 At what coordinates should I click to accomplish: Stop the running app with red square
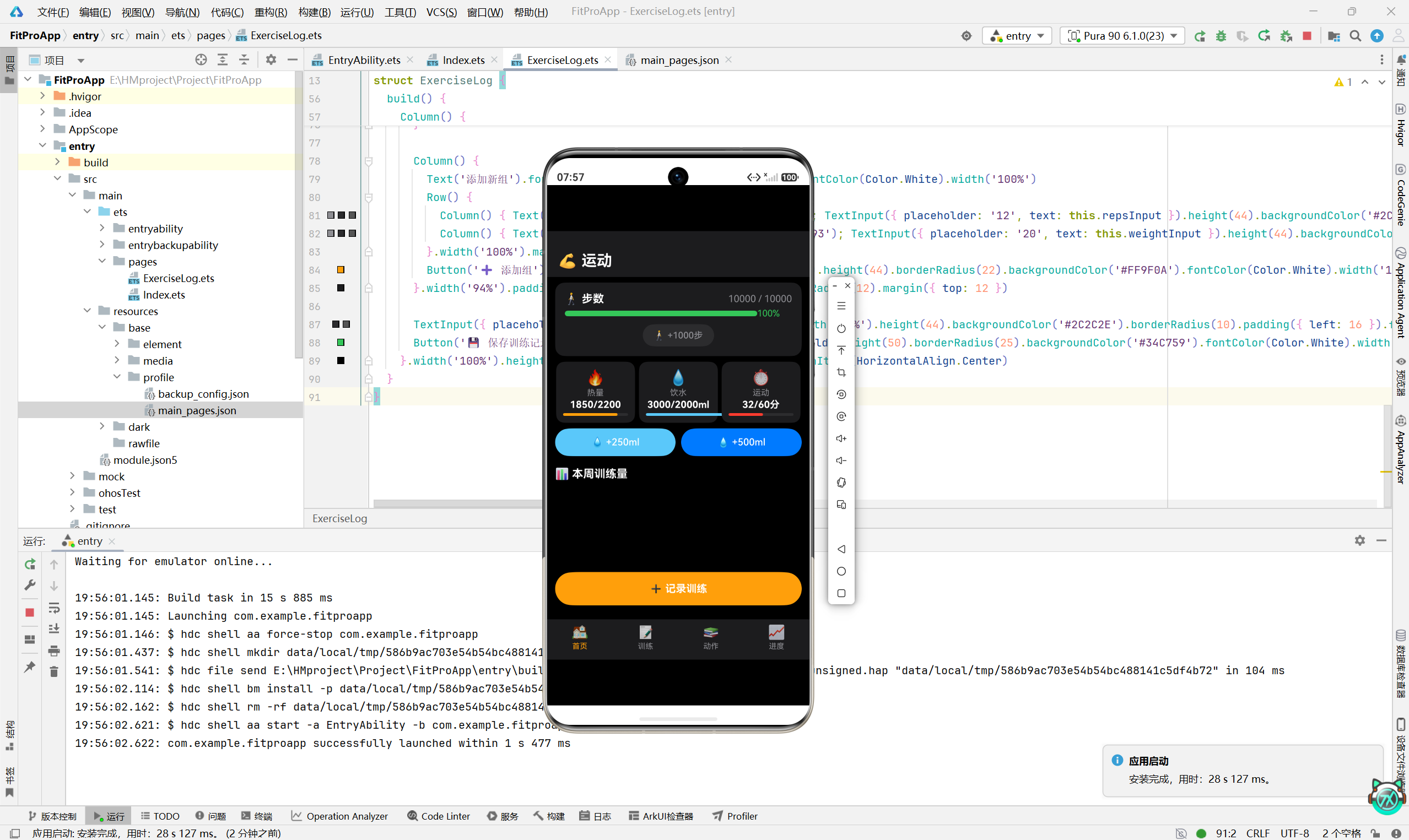click(x=1307, y=36)
